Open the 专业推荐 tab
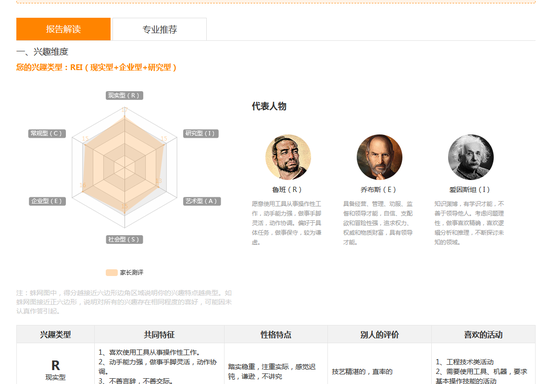 (x=160, y=29)
